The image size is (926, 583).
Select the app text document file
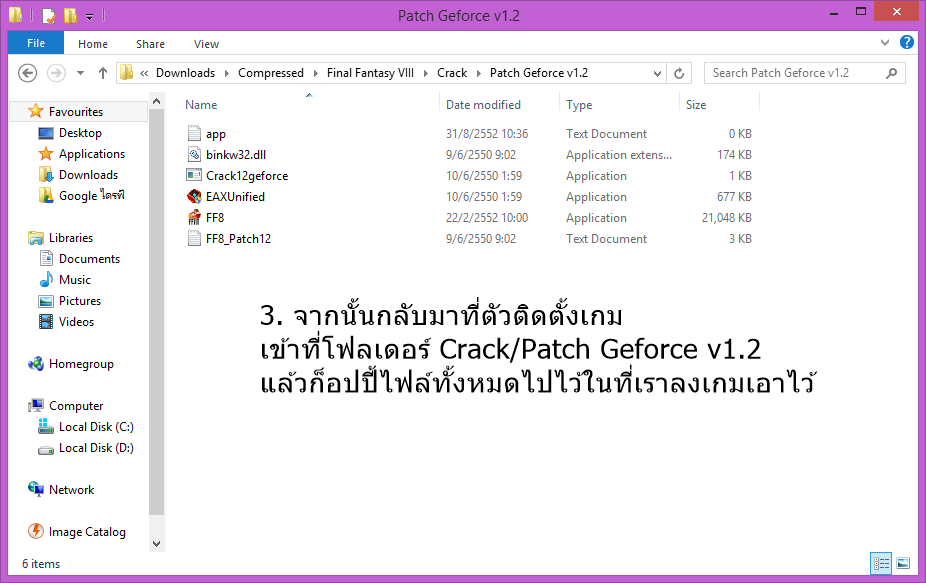216,133
